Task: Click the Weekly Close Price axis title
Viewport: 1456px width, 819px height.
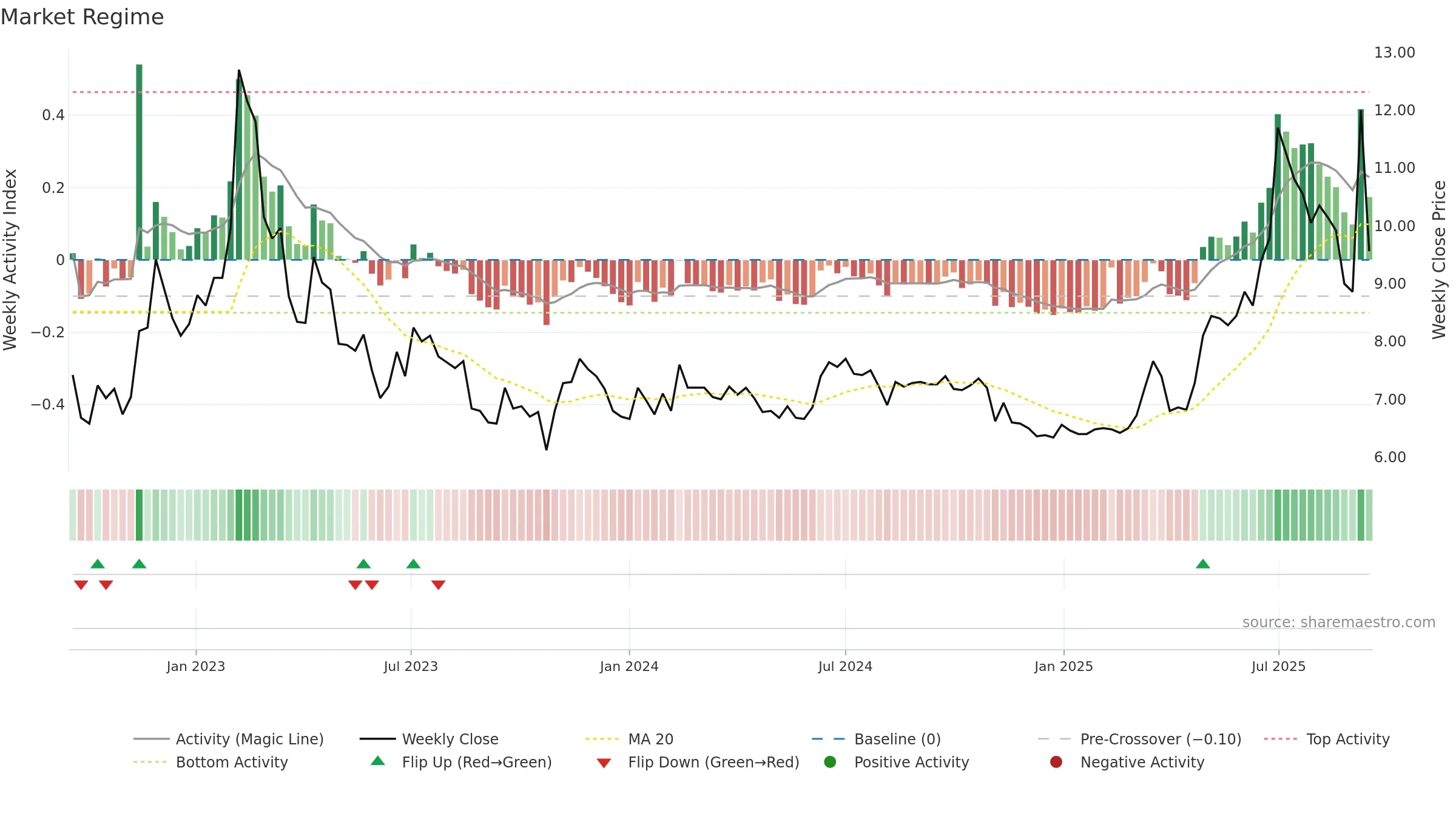Action: [x=1439, y=260]
